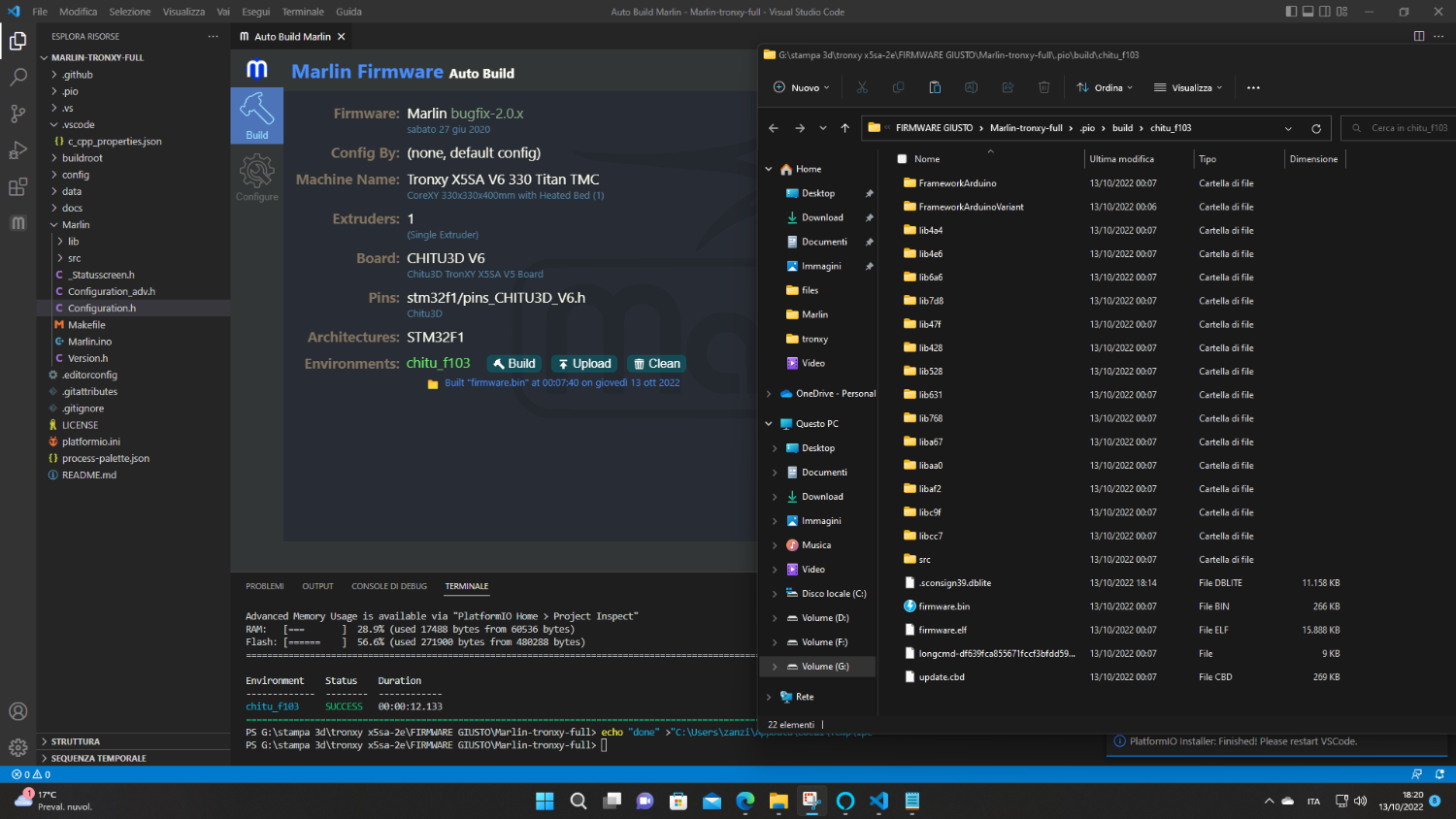Open Microsoft Edge from the taskbar
The height and width of the screenshot is (819, 1456).
click(745, 801)
